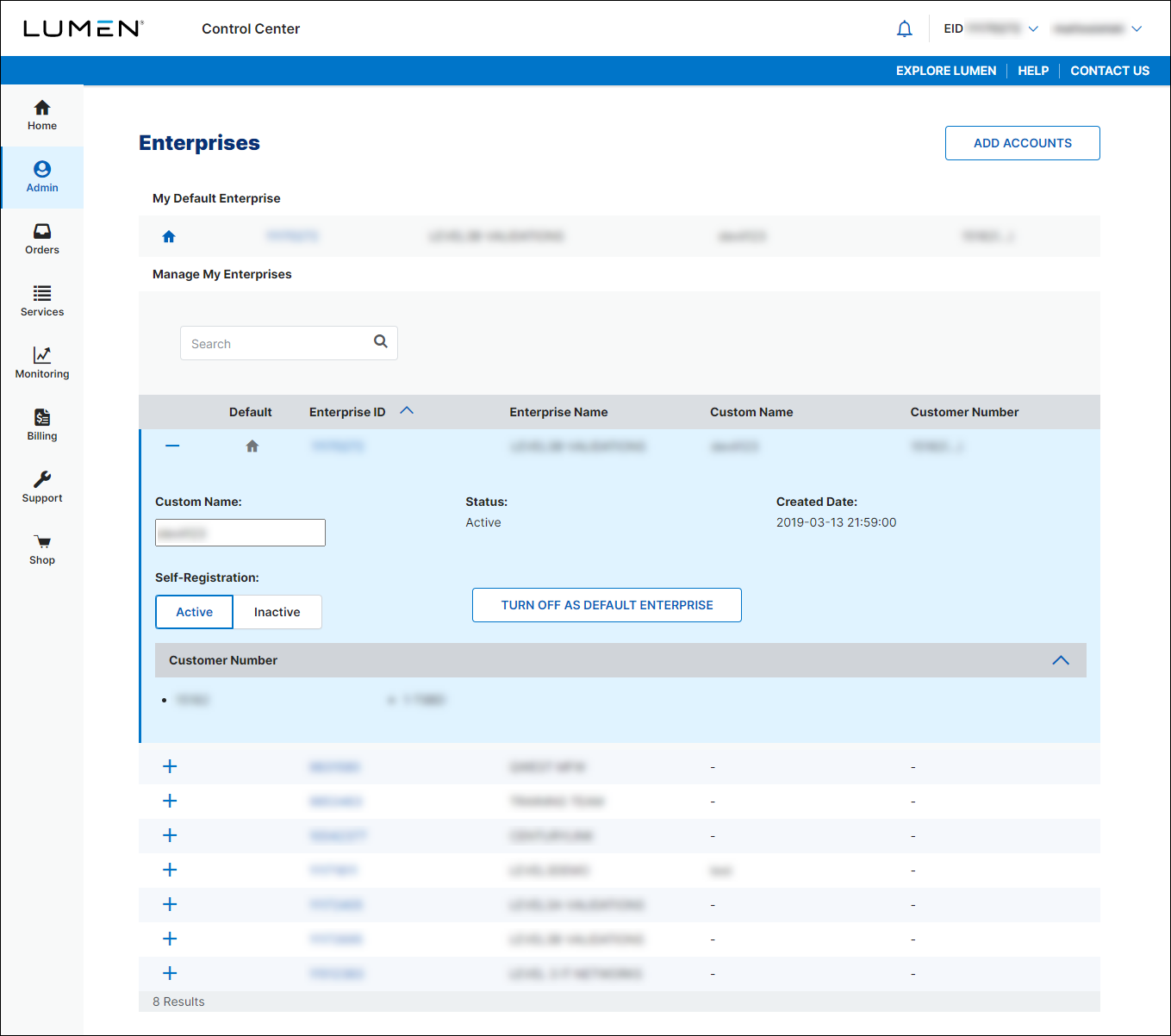Viewport: 1171px width, 1036px height.
Task: Expand the sixth collapsed enterprise row
Action: click(x=170, y=939)
